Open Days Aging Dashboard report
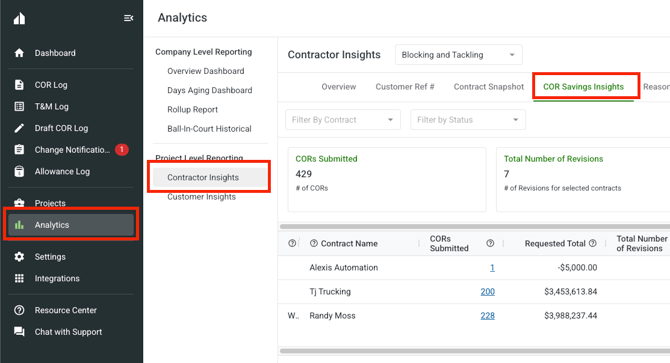 point(209,90)
